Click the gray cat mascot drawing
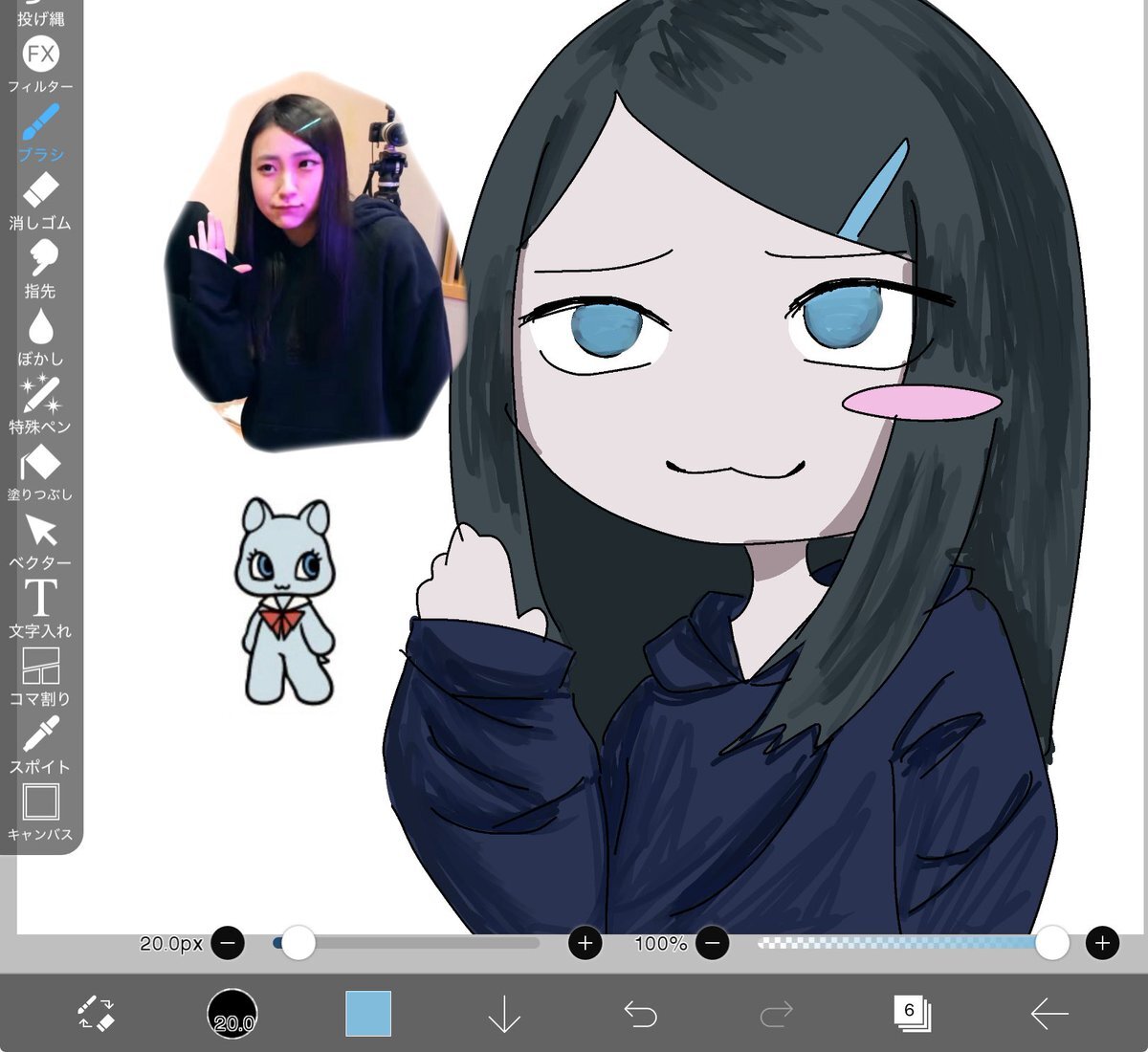 285,602
